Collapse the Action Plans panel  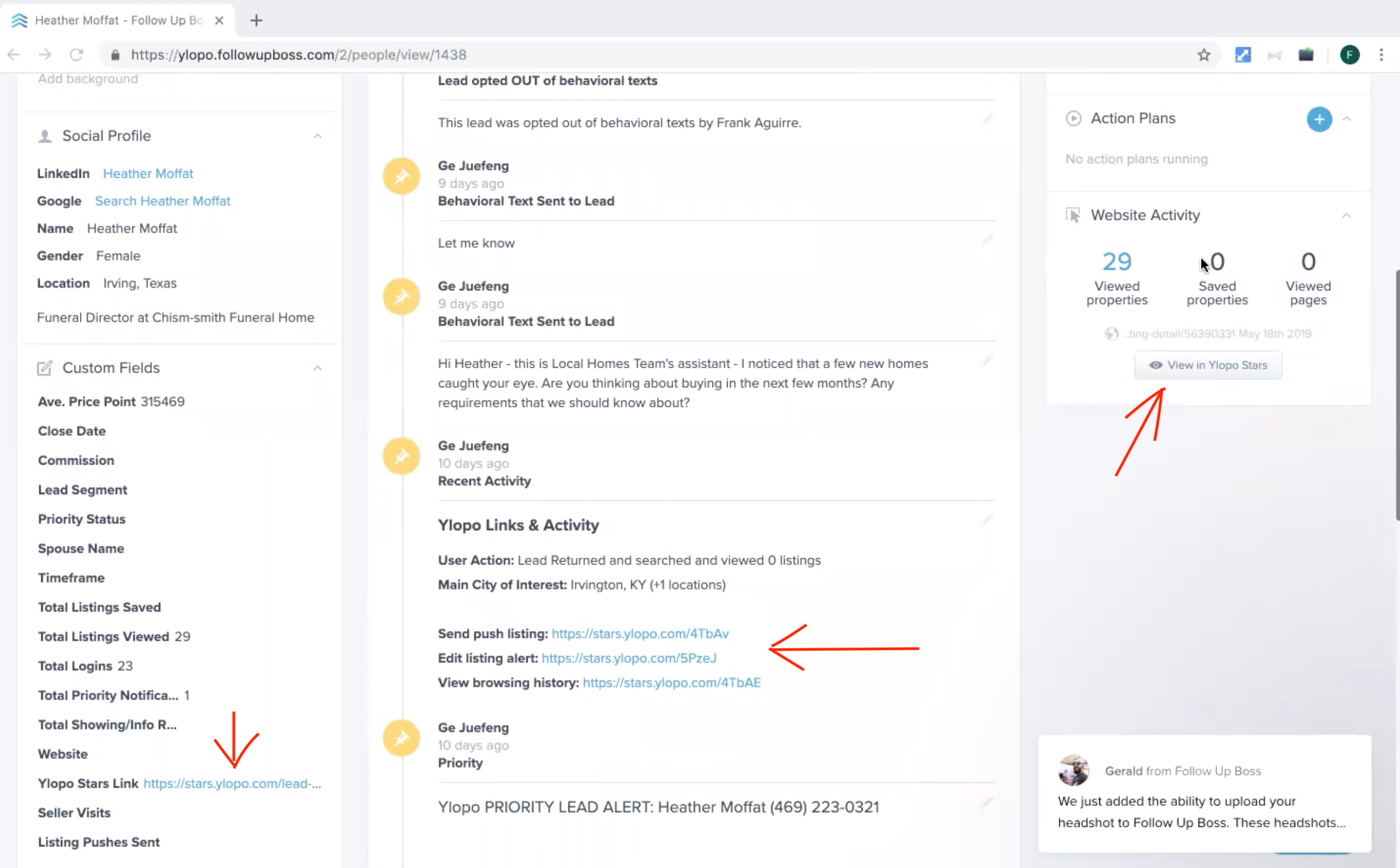coord(1346,119)
